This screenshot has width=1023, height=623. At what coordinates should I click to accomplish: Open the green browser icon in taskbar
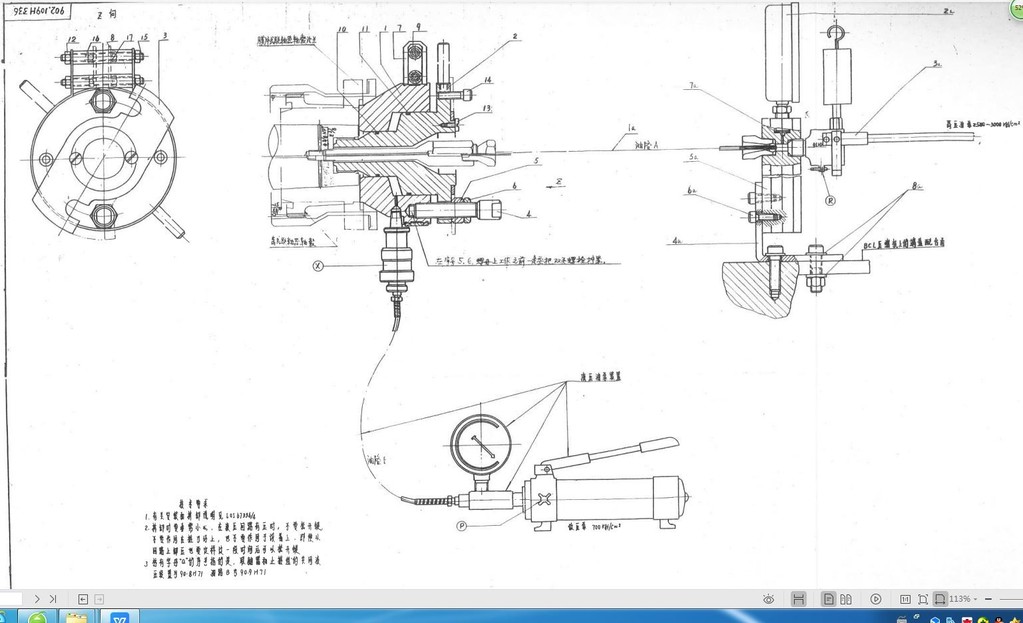37,617
